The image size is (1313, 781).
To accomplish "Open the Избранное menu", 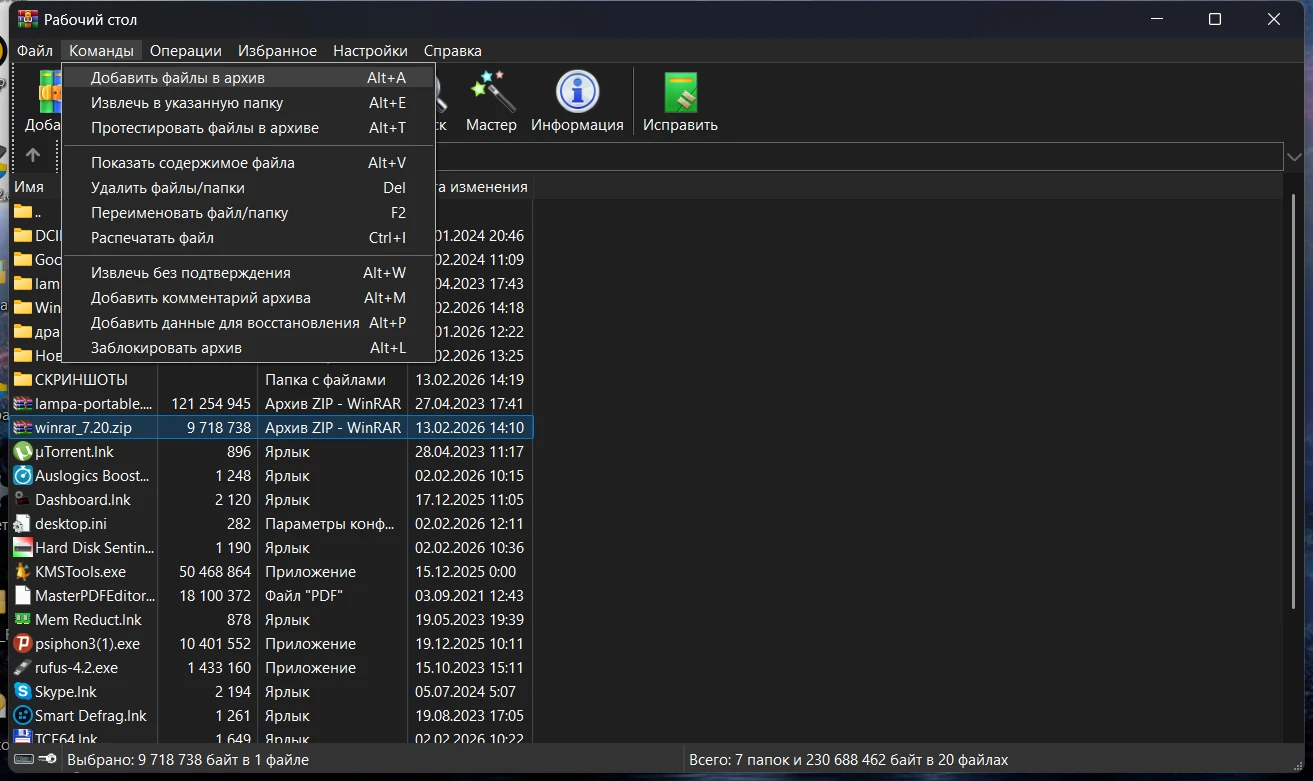I will click(277, 51).
